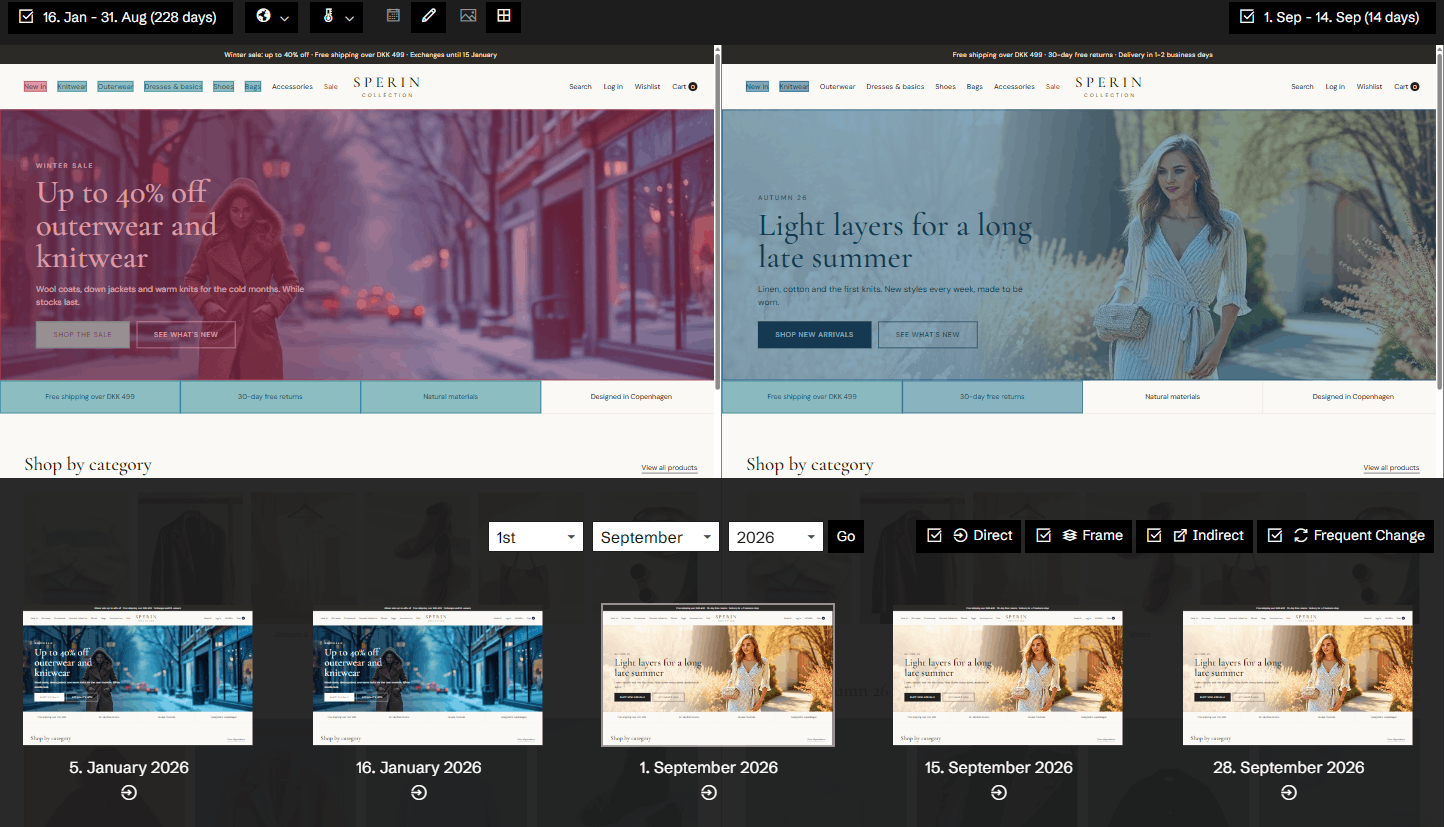Click the image view icon in toolbar

pyautogui.click(x=468, y=16)
